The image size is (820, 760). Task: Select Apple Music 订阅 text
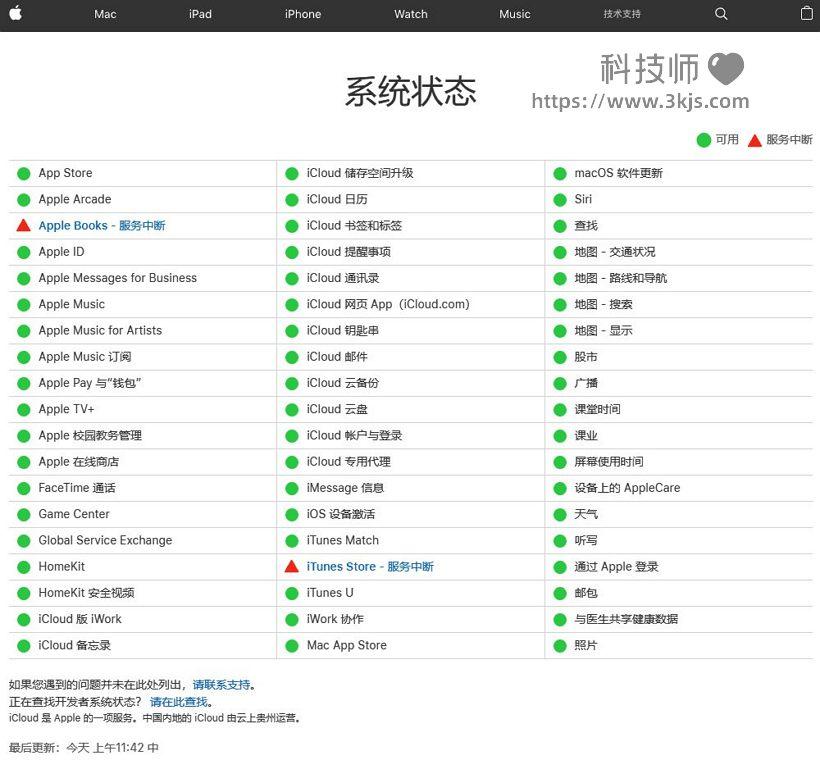tap(85, 357)
